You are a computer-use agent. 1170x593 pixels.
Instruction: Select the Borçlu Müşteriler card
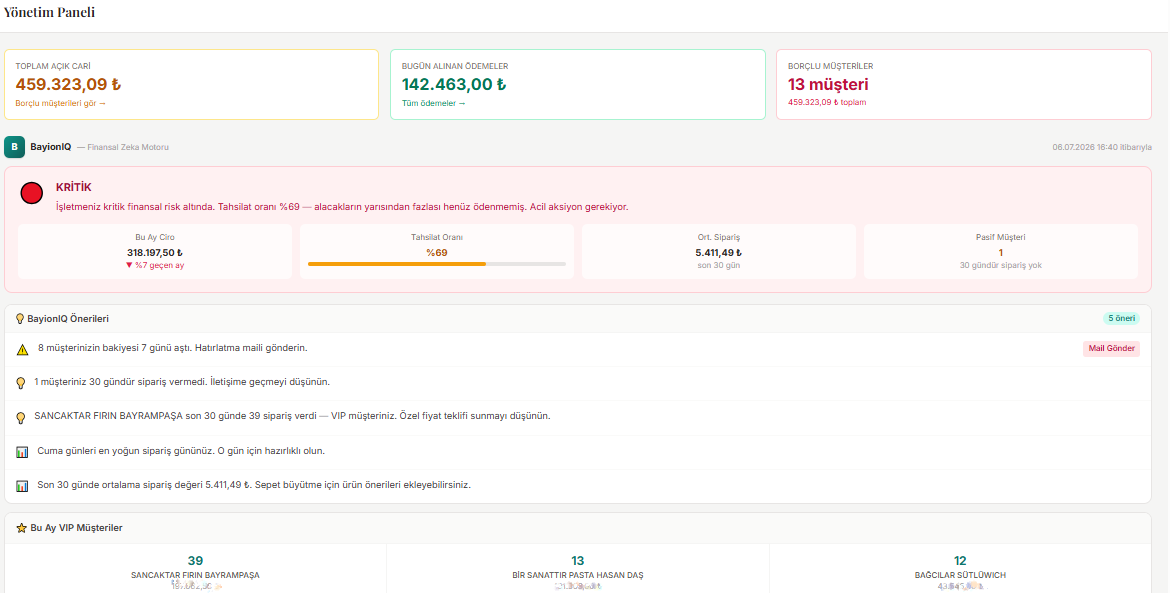tap(964, 84)
